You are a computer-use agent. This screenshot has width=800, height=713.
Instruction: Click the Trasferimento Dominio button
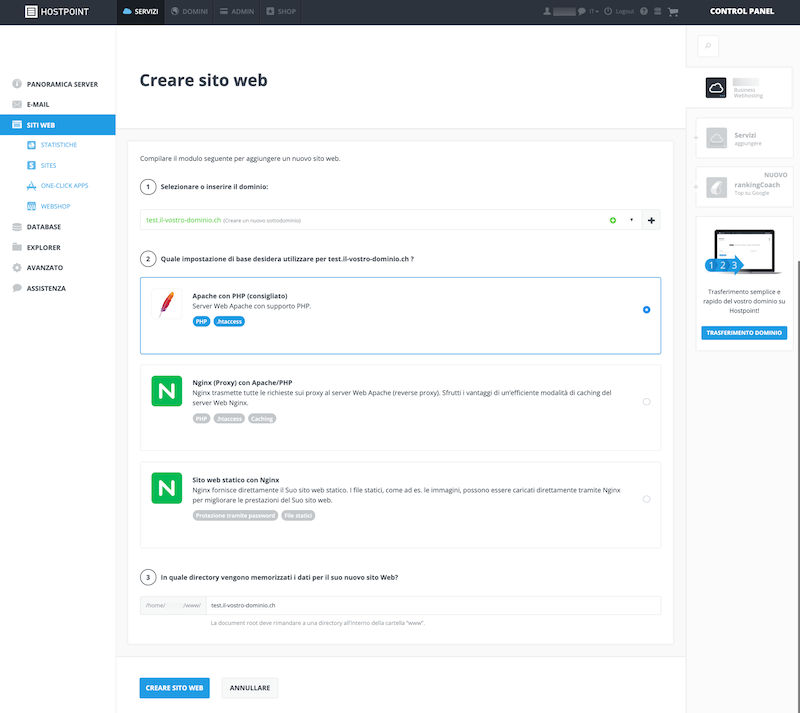pos(744,333)
